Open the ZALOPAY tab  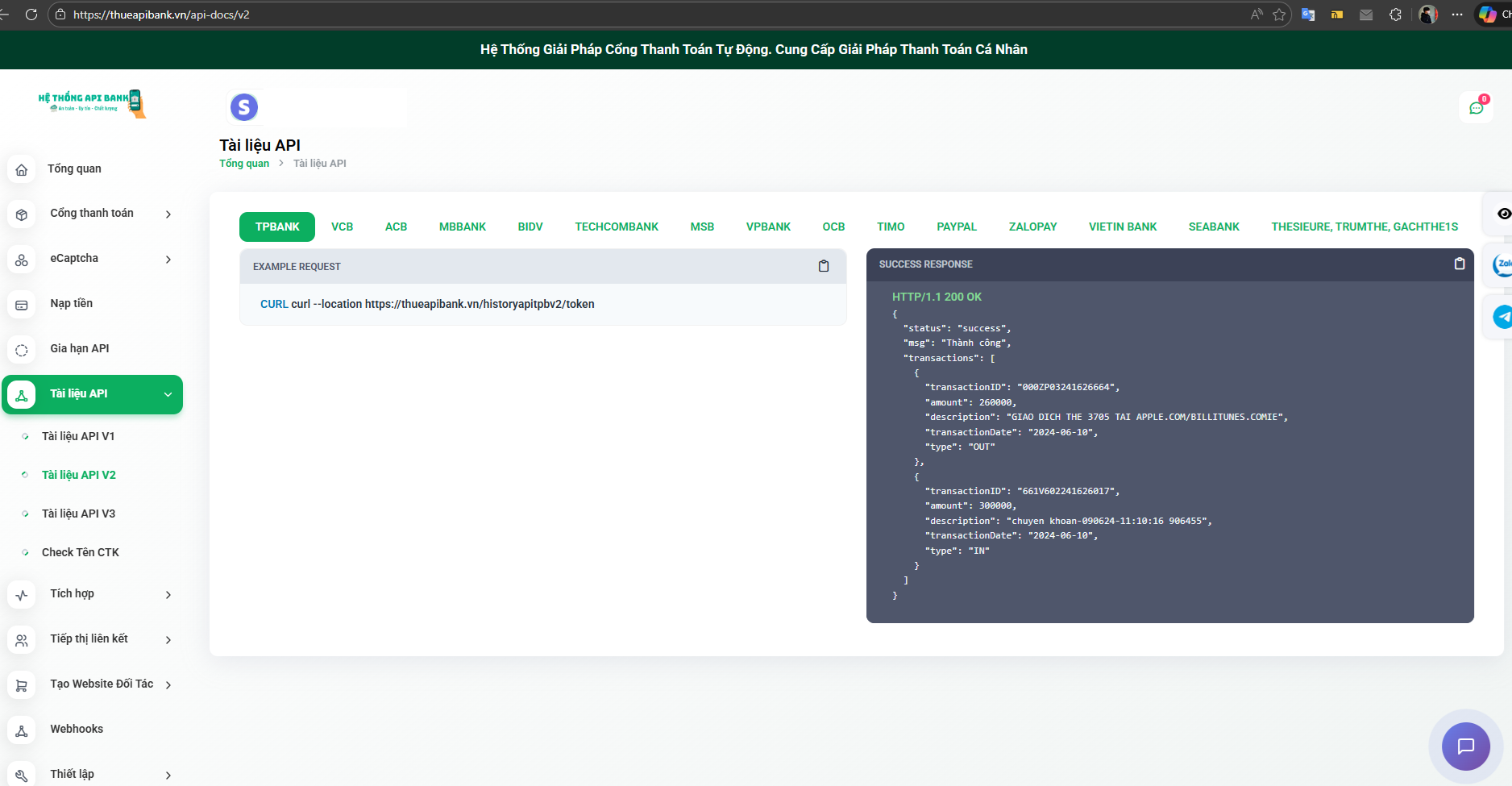(x=1032, y=227)
